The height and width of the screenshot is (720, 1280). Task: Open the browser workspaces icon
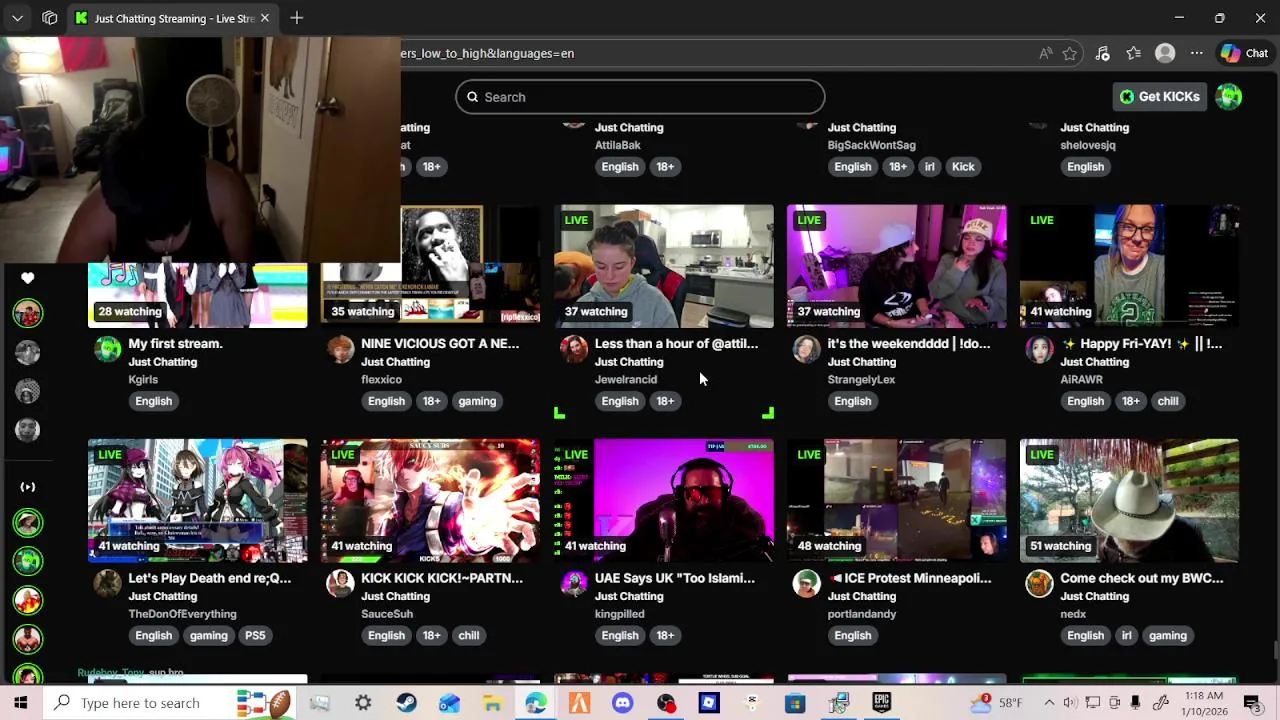(49, 18)
